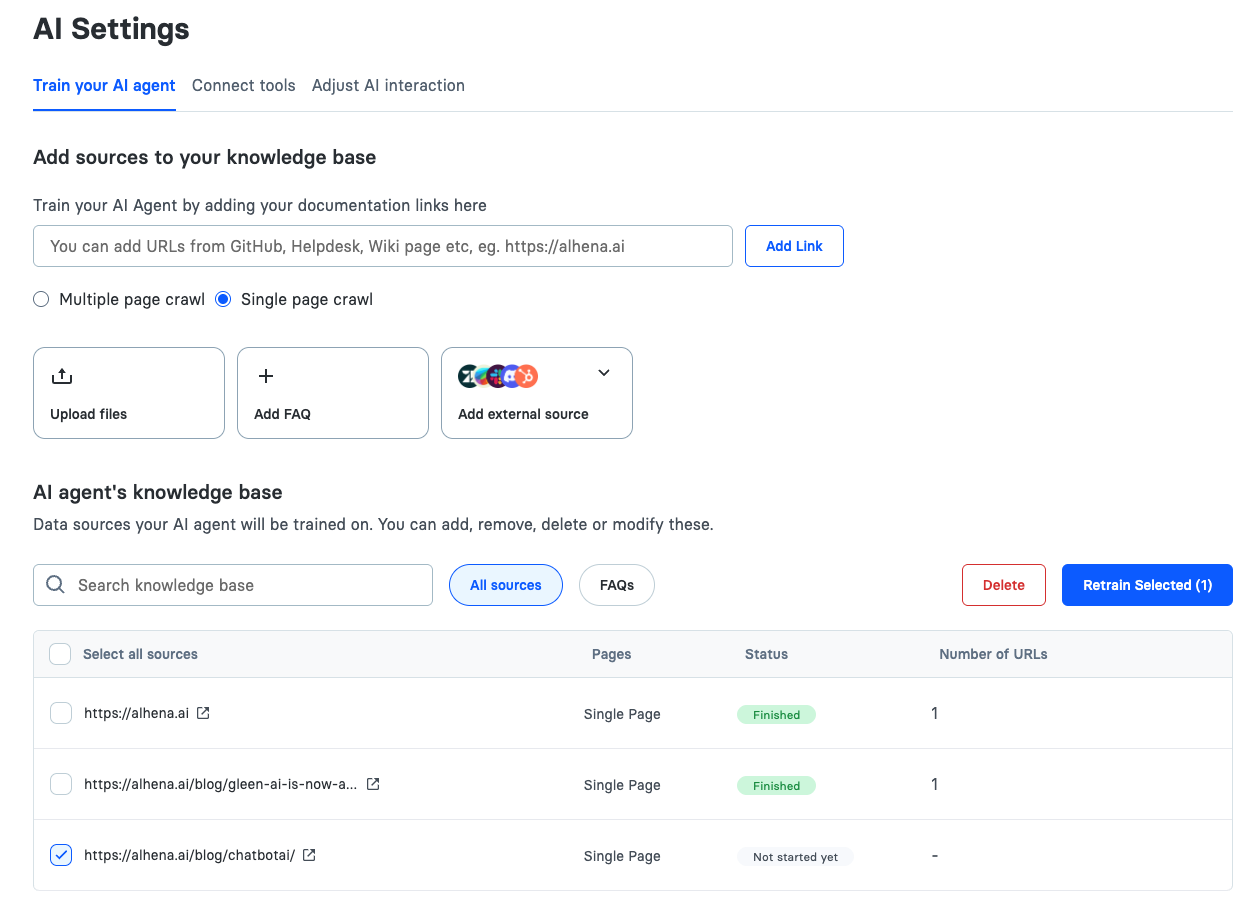Open external link icon for chatbotai blog URL
Screen dimensions: 1246x901
(x=309, y=855)
